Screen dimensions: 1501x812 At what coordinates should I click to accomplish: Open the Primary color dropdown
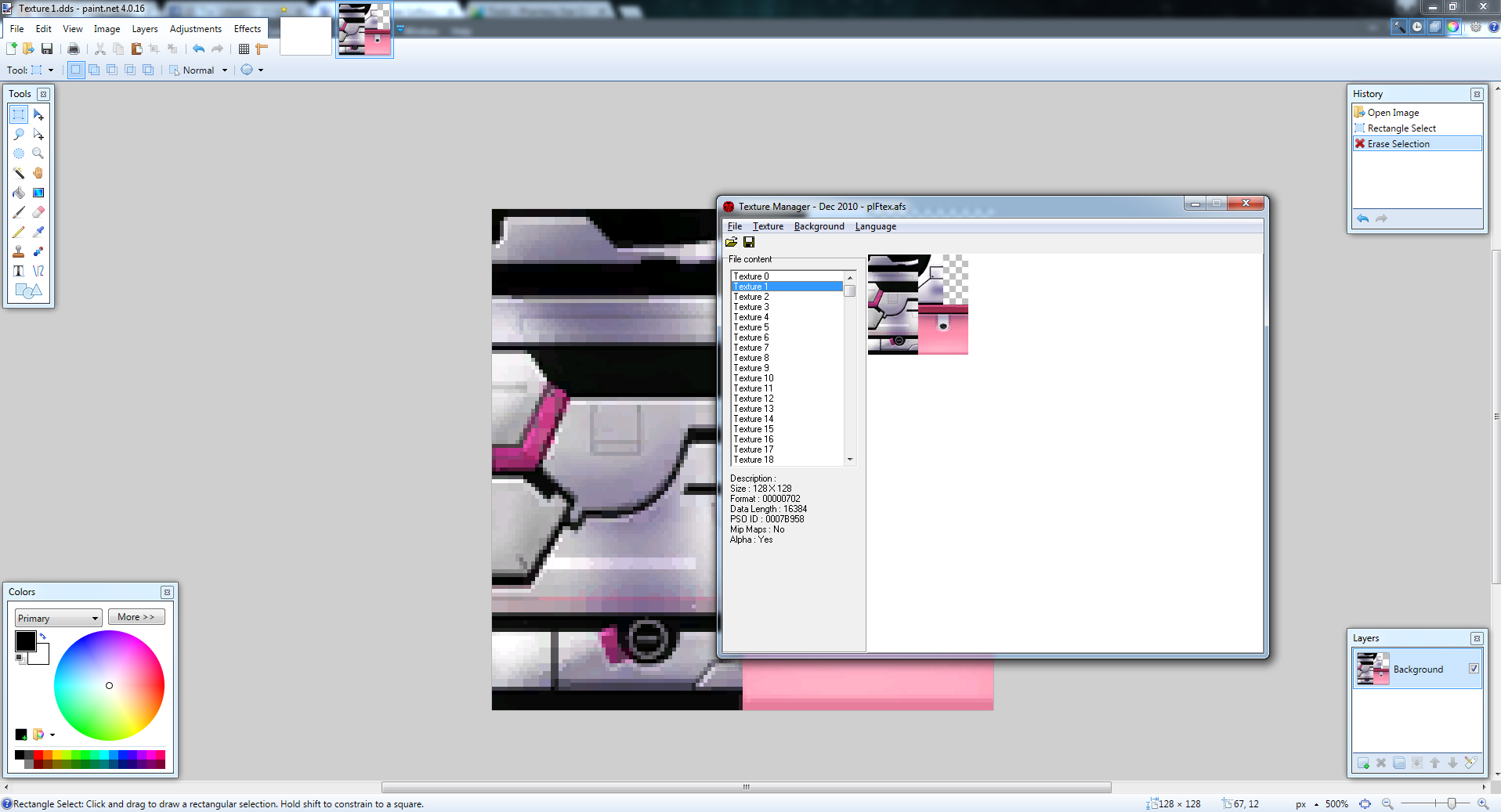pos(58,618)
